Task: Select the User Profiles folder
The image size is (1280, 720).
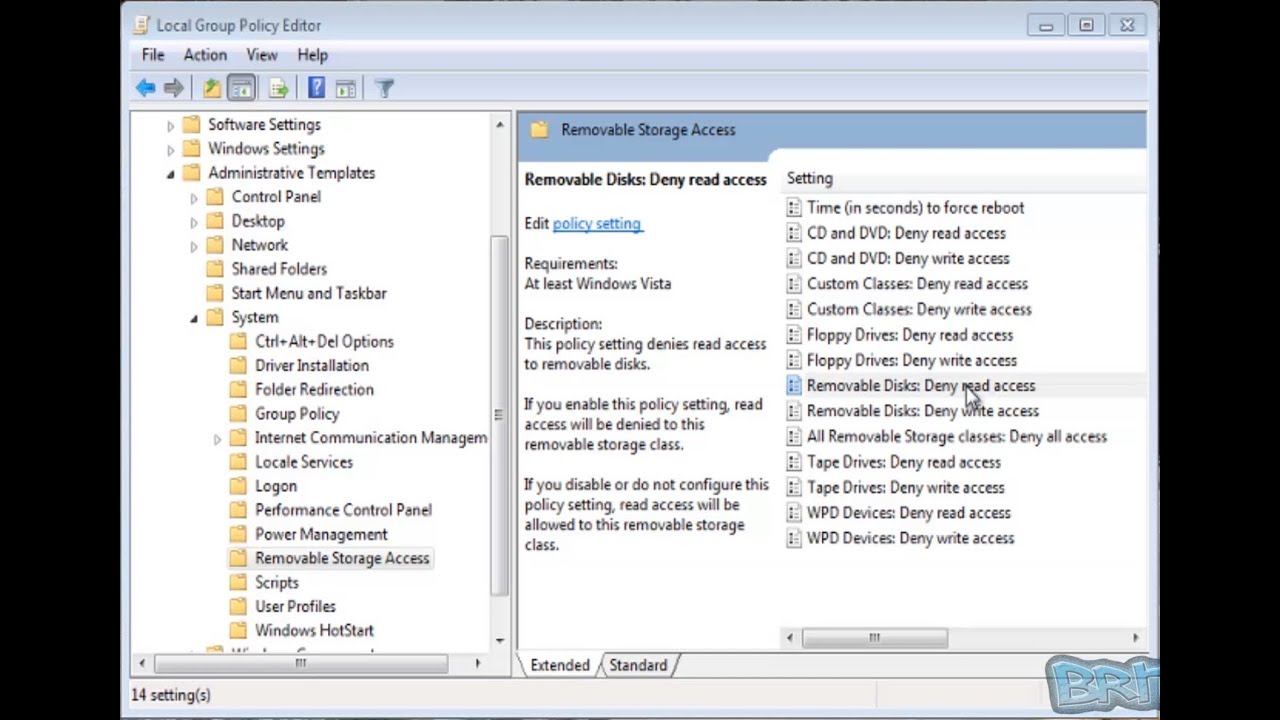Action: tap(295, 606)
